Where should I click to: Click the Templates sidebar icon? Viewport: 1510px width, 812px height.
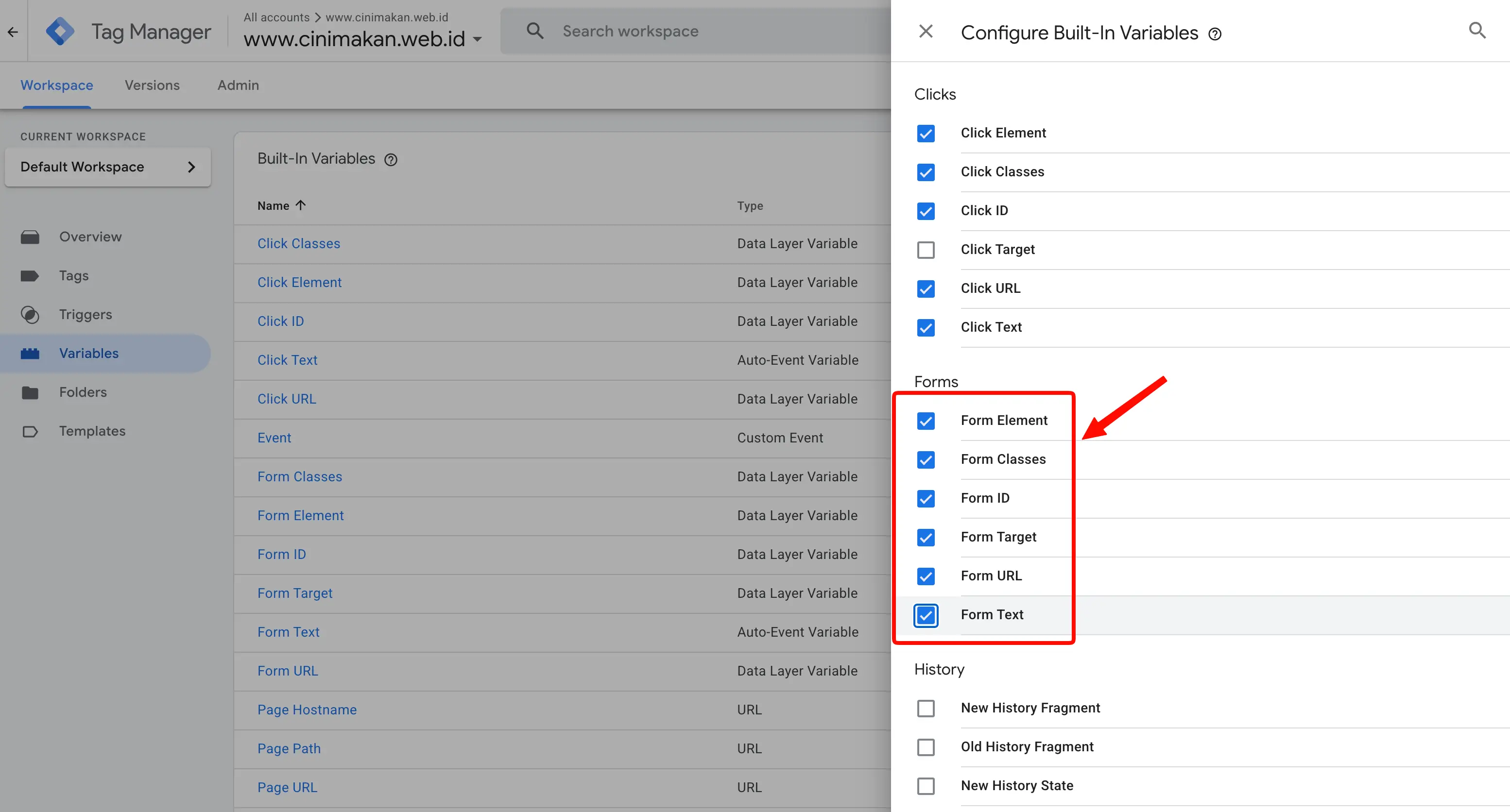(x=30, y=432)
